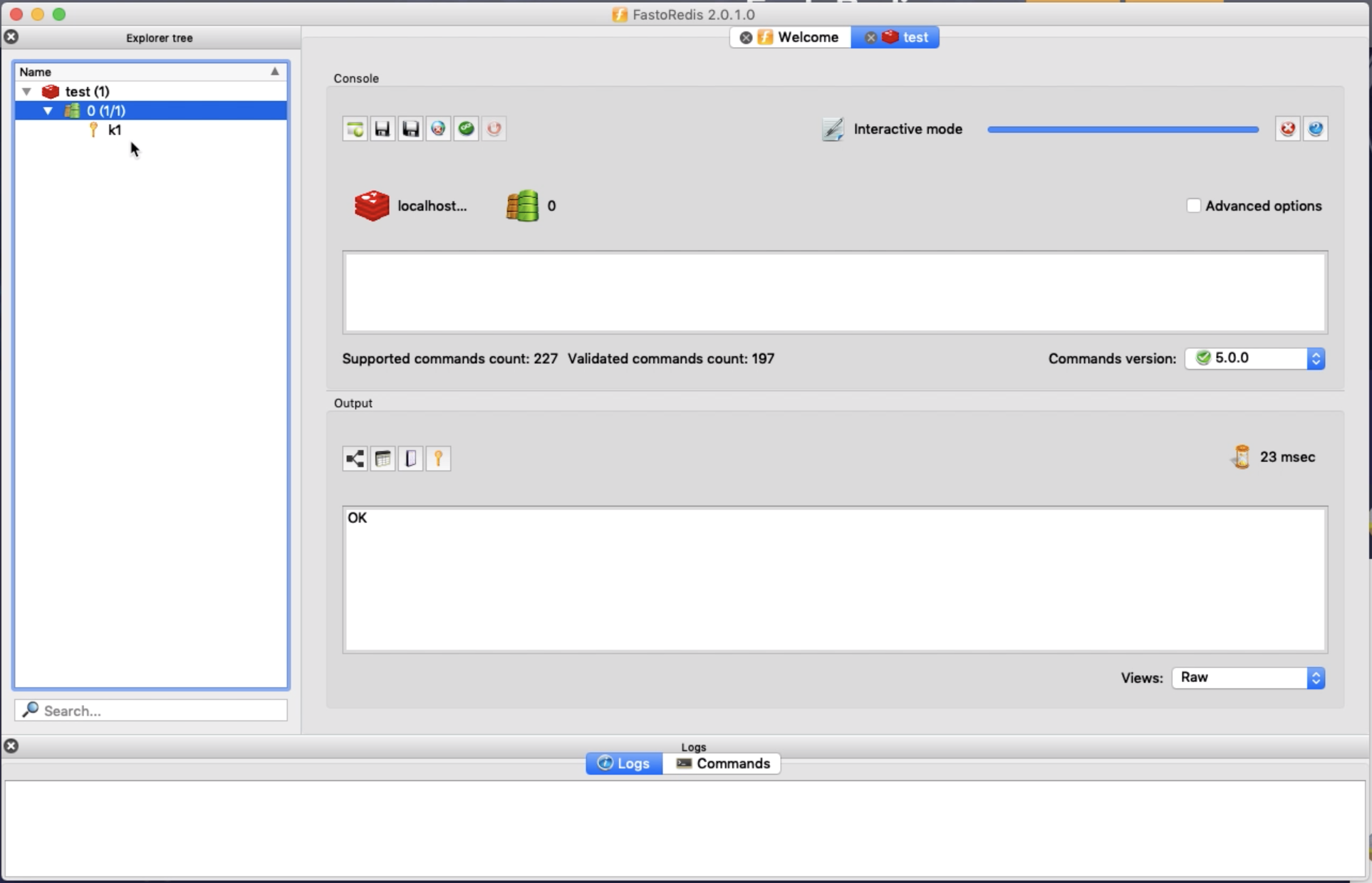
Task: Click the blue circular stop icon in Console toolbar
Action: [x=438, y=129]
